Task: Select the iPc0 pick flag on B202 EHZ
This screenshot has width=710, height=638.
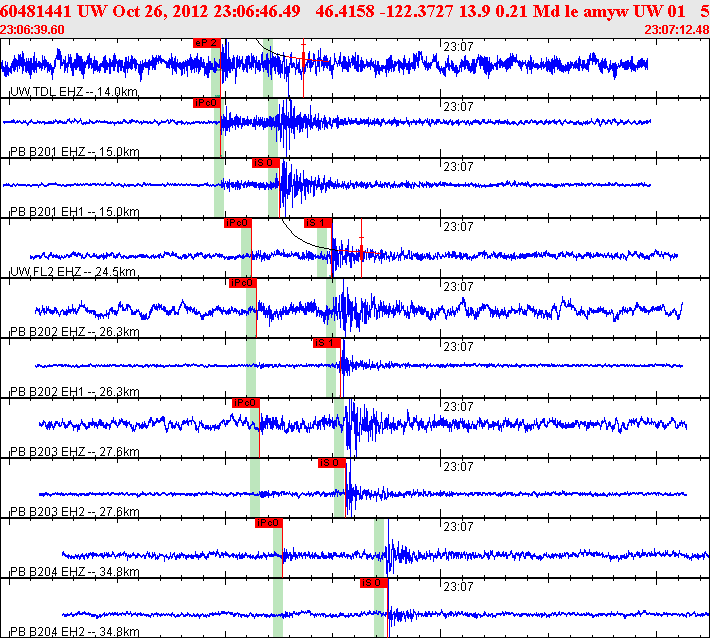Action: point(243,283)
